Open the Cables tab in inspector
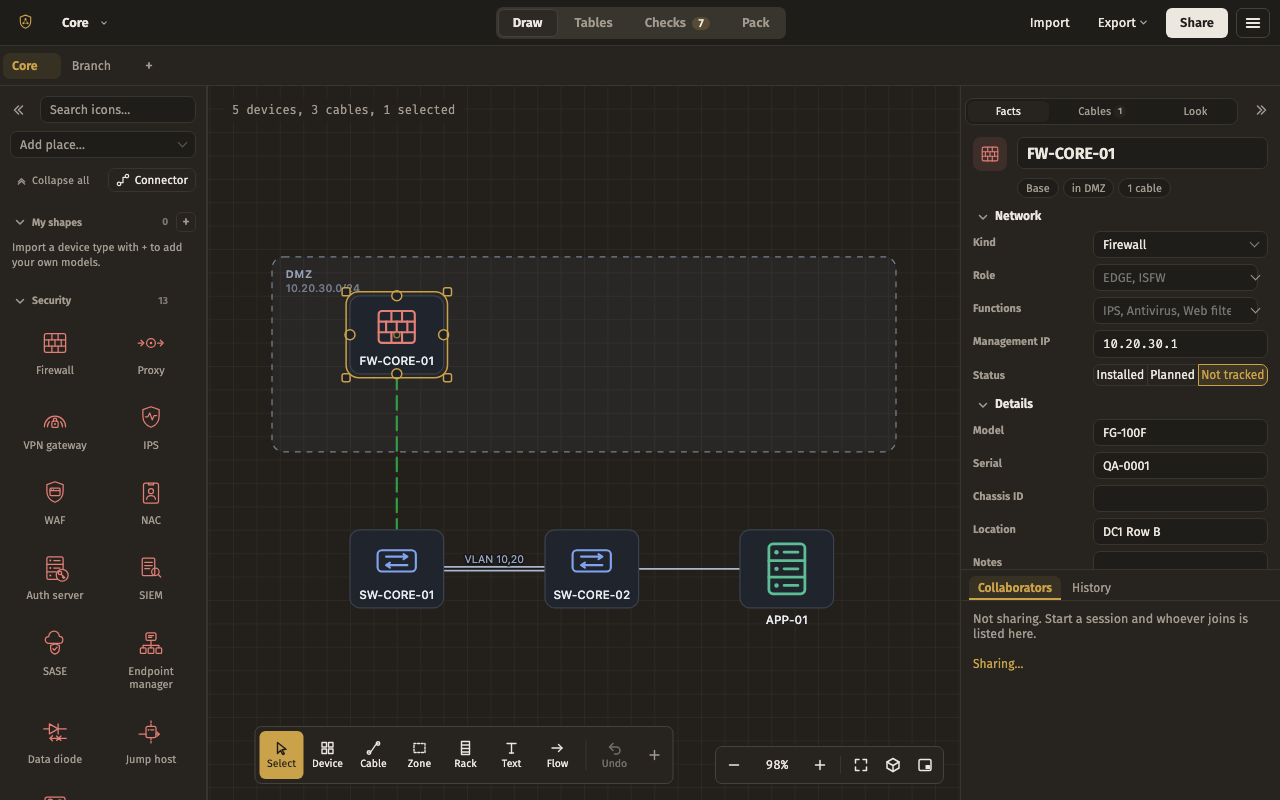This screenshot has height=800, width=1280. [1101, 111]
